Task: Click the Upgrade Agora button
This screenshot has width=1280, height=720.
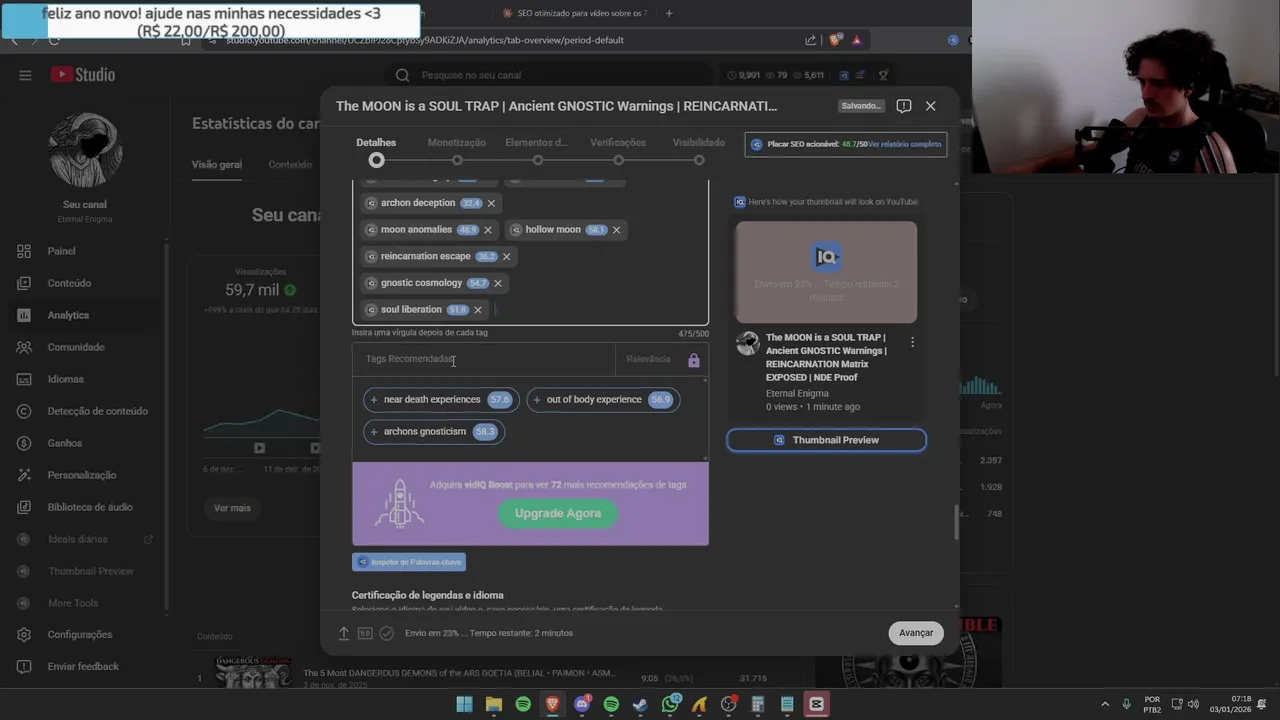Action: [x=558, y=513]
